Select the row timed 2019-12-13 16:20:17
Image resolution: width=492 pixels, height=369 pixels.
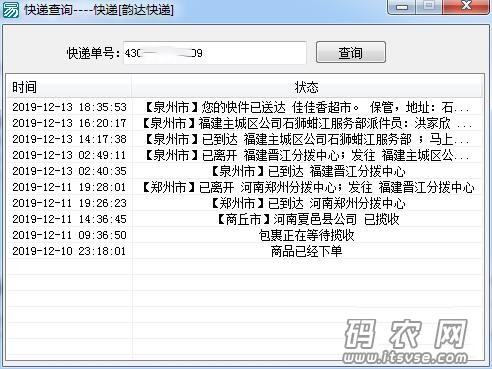pos(244,123)
